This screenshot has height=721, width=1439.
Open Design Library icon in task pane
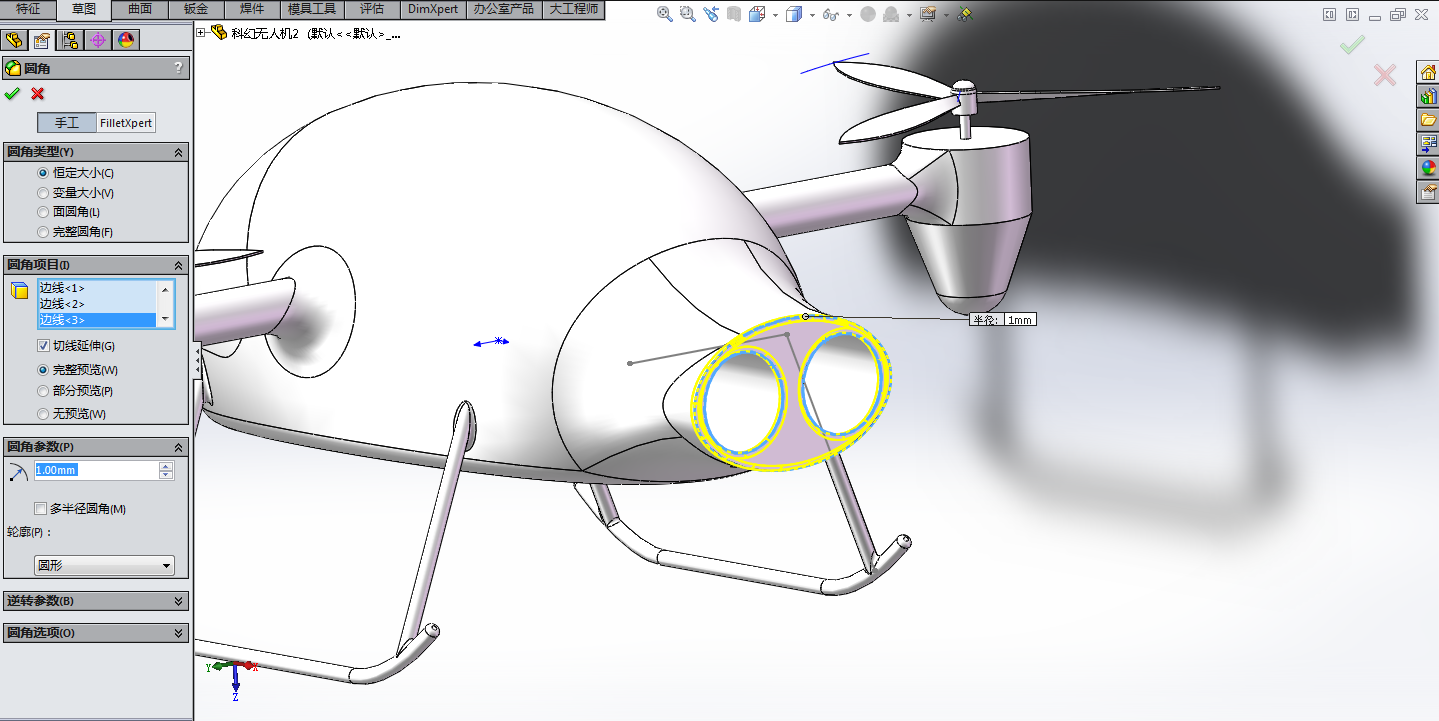tap(1428, 96)
